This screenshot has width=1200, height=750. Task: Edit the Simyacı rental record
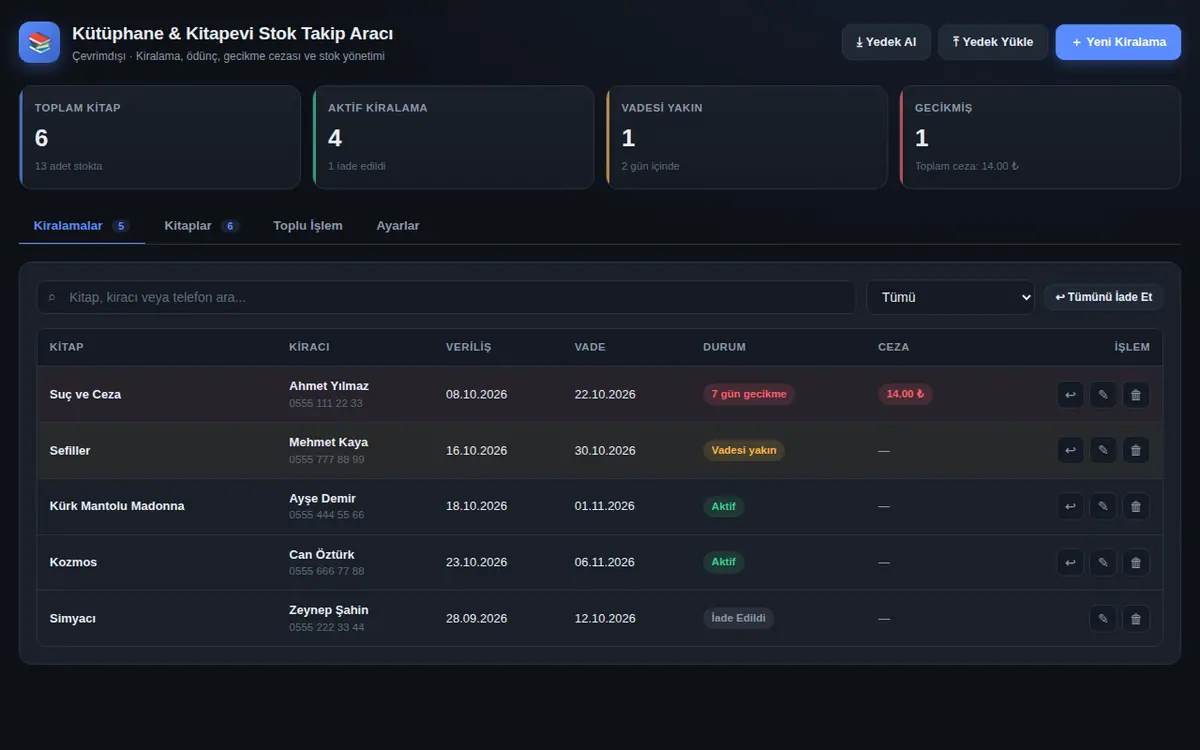[x=1103, y=618]
